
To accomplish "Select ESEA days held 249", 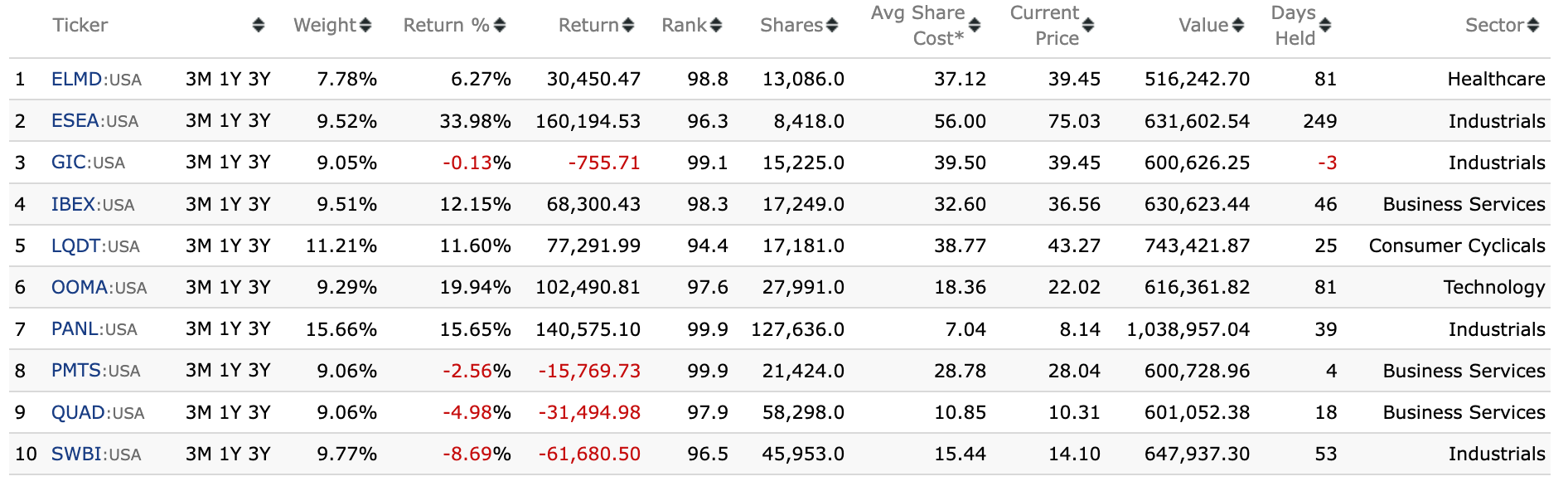I will 1319,121.
